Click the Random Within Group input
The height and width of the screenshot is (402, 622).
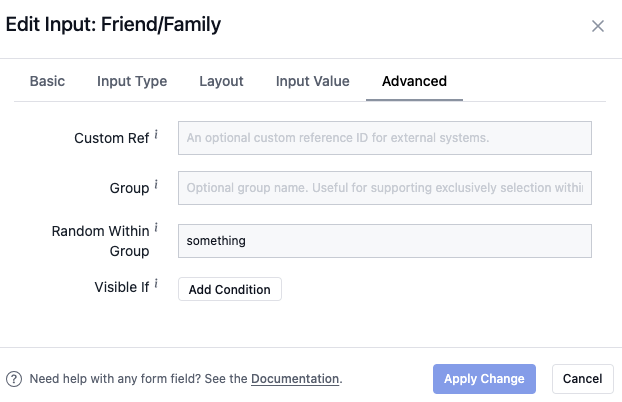tap(384, 240)
